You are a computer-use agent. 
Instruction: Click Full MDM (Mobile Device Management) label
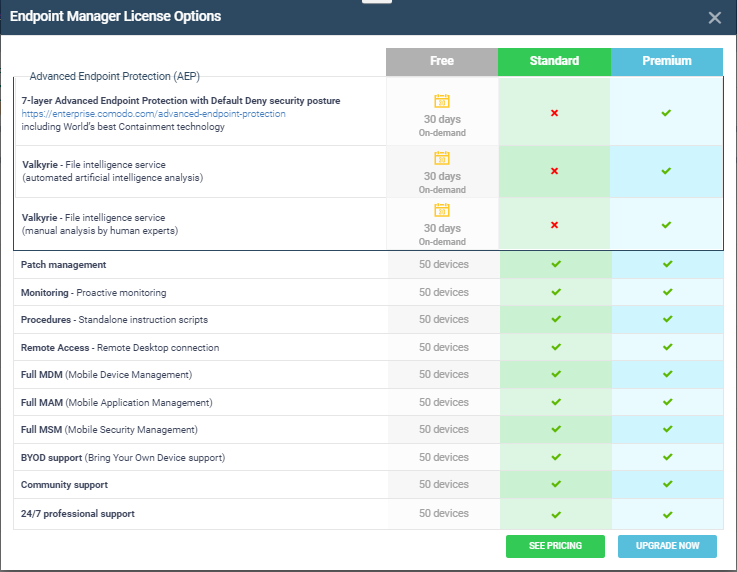pos(106,375)
